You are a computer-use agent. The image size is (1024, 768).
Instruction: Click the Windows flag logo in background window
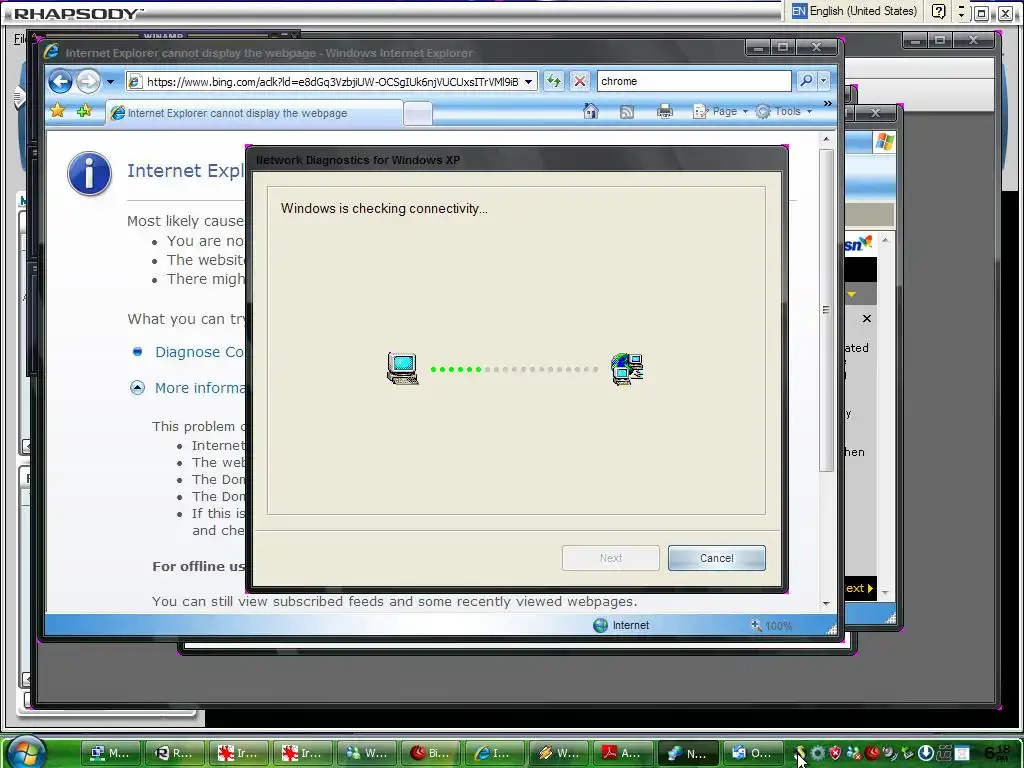[884, 142]
